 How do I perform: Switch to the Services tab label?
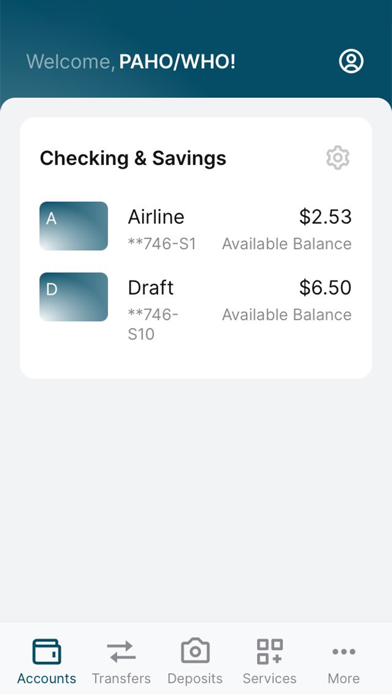tap(269, 678)
